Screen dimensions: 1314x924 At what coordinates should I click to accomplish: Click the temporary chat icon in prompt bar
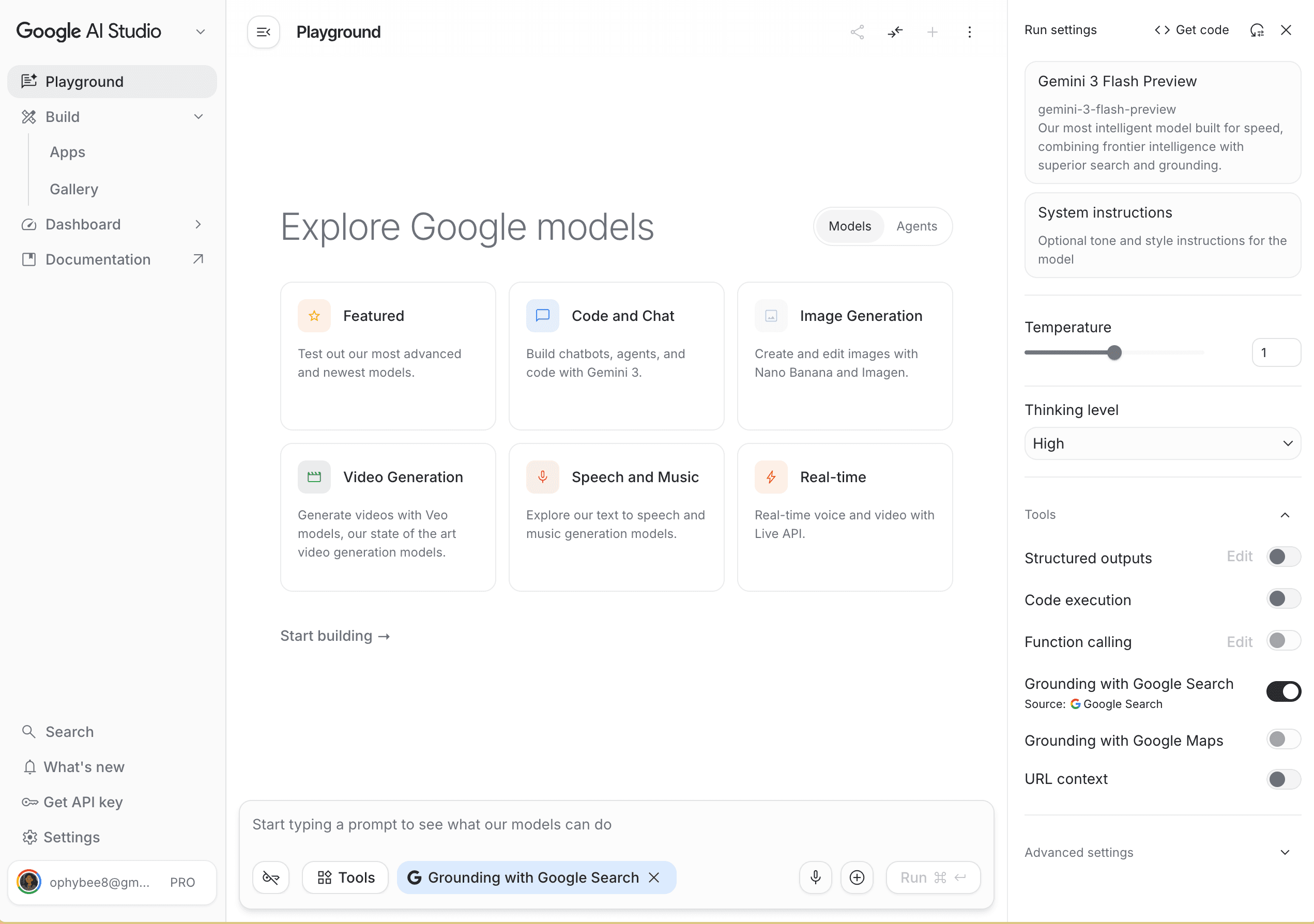271,877
